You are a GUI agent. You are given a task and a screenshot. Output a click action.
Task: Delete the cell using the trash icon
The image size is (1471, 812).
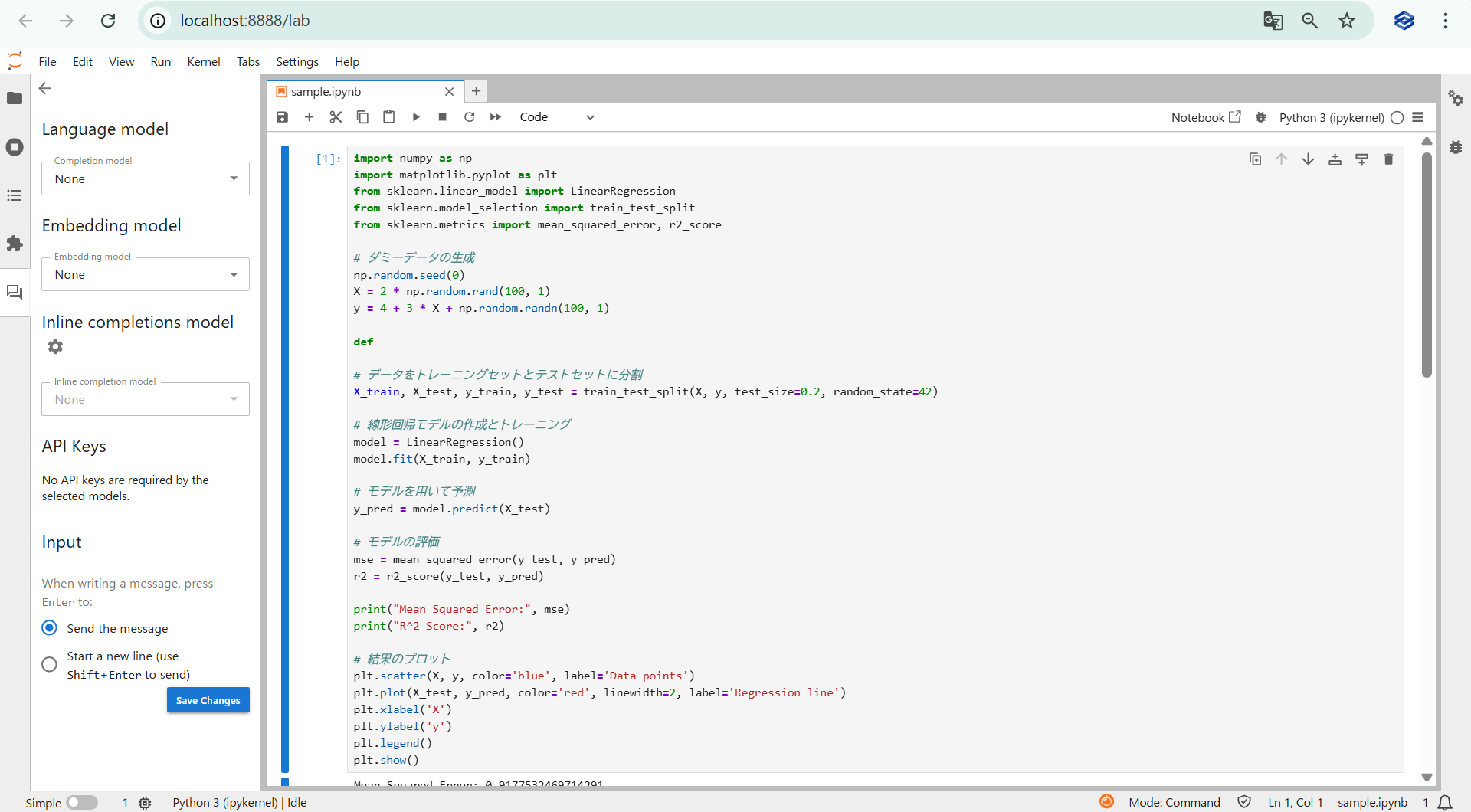point(1388,159)
